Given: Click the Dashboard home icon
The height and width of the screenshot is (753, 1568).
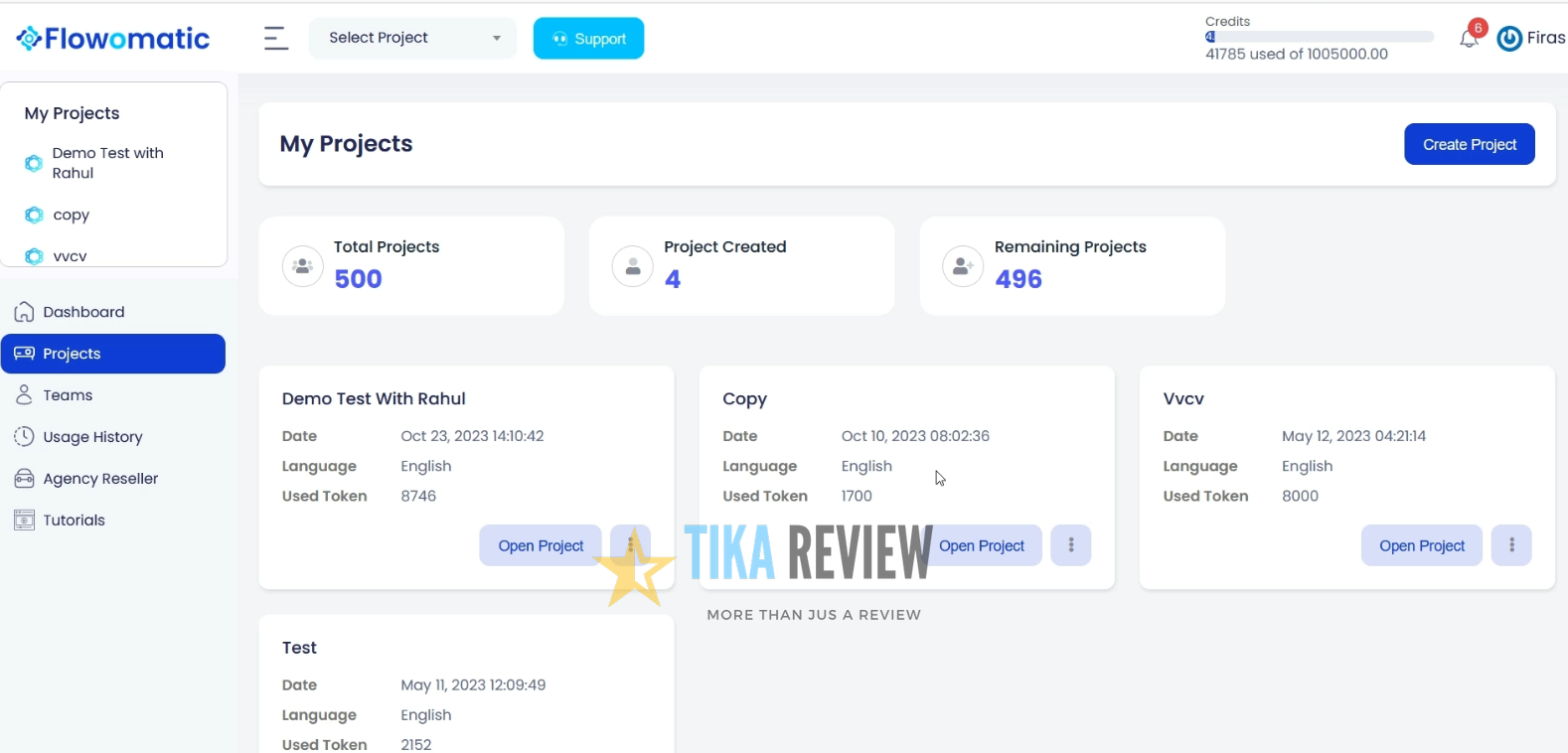Looking at the screenshot, I should [25, 312].
